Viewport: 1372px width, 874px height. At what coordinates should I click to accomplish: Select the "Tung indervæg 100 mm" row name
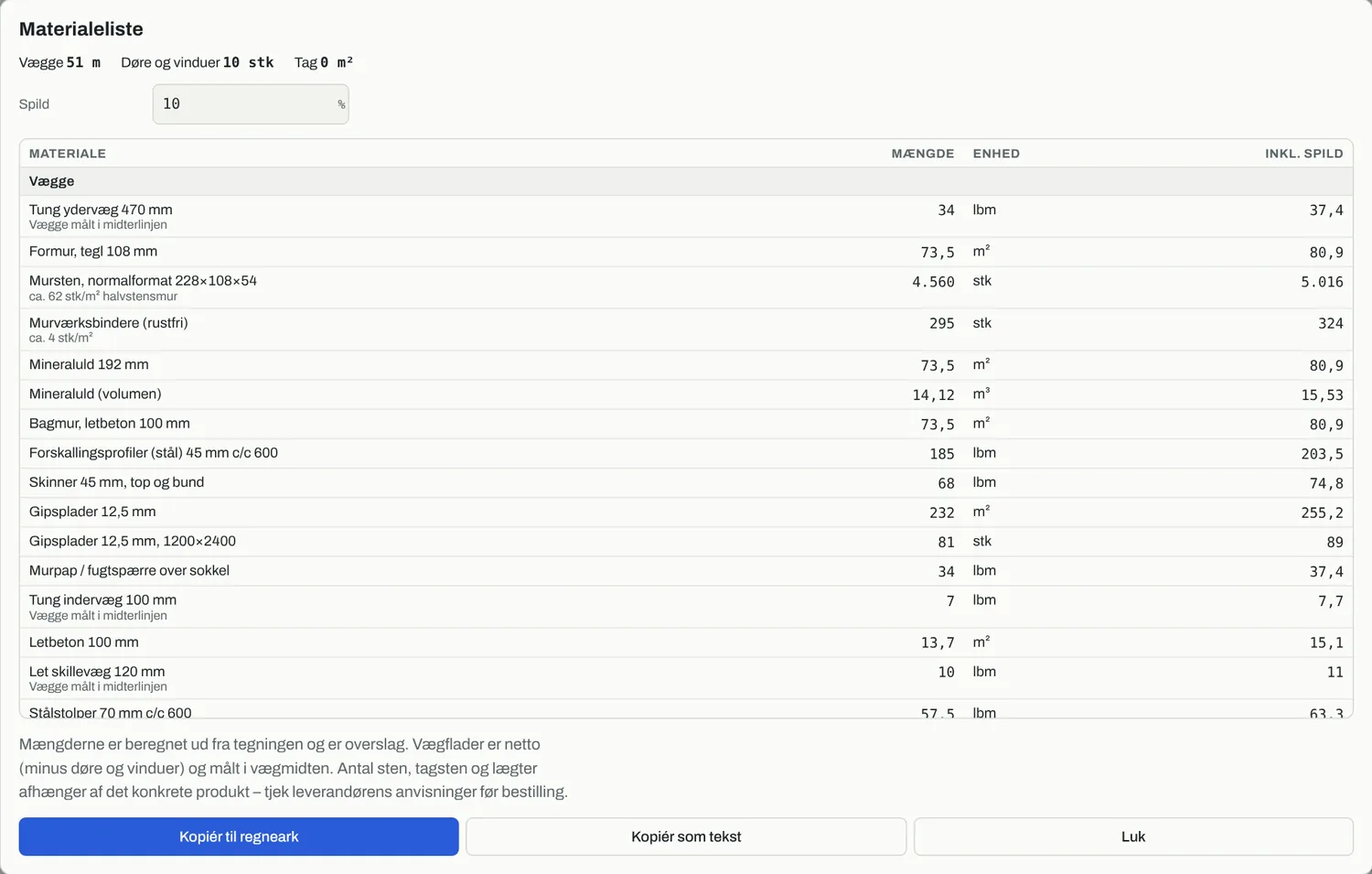click(102, 600)
